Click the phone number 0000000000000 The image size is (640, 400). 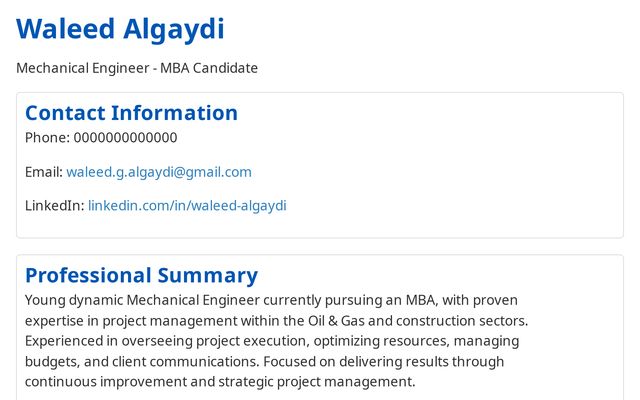click(125, 138)
